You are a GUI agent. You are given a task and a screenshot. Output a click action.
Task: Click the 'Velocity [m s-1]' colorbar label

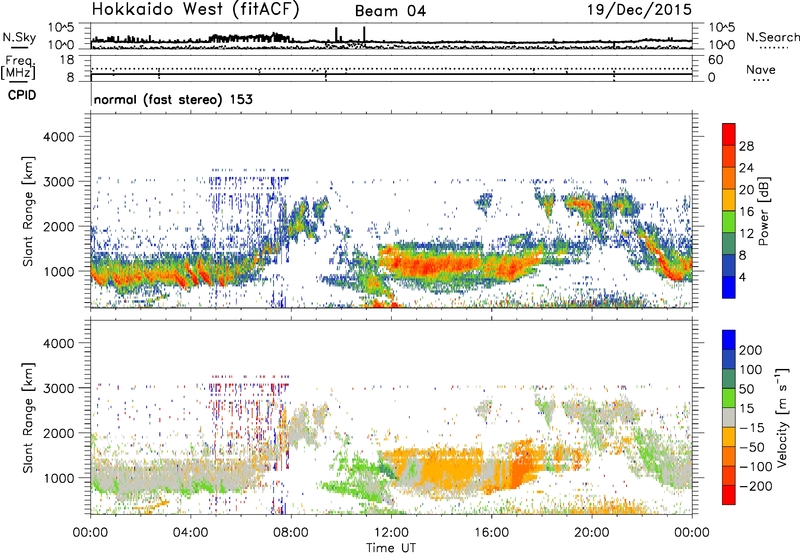pos(782,417)
